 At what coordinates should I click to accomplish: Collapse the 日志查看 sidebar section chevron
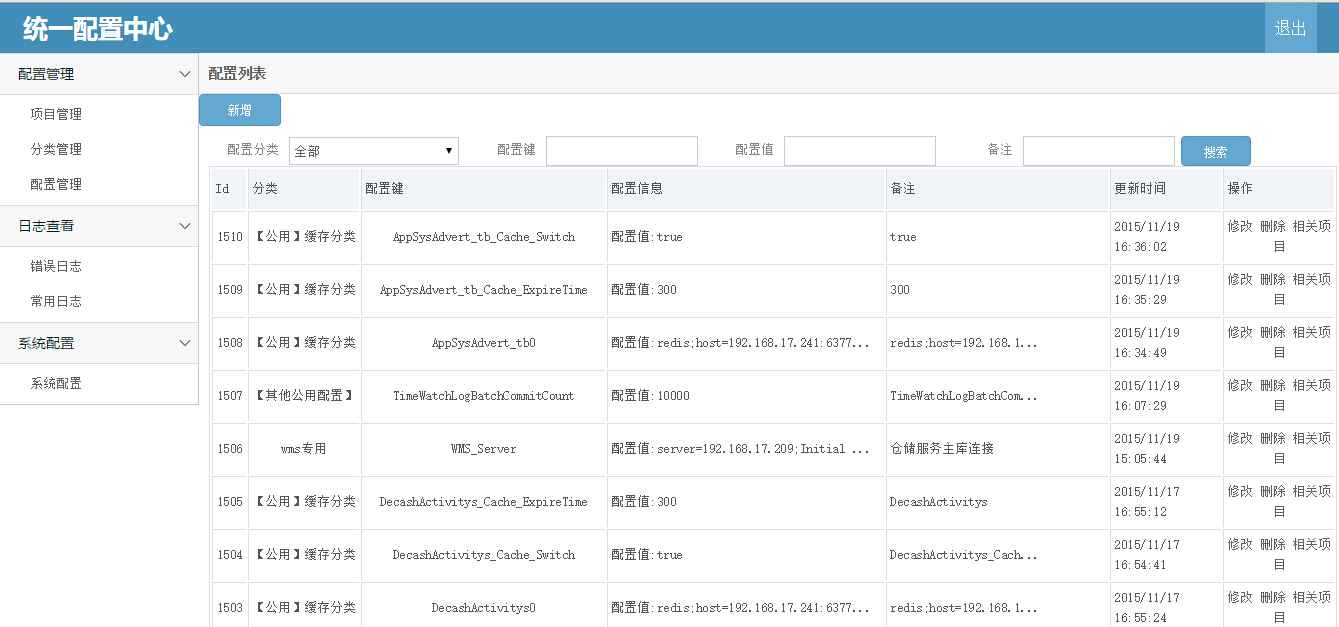[185, 226]
